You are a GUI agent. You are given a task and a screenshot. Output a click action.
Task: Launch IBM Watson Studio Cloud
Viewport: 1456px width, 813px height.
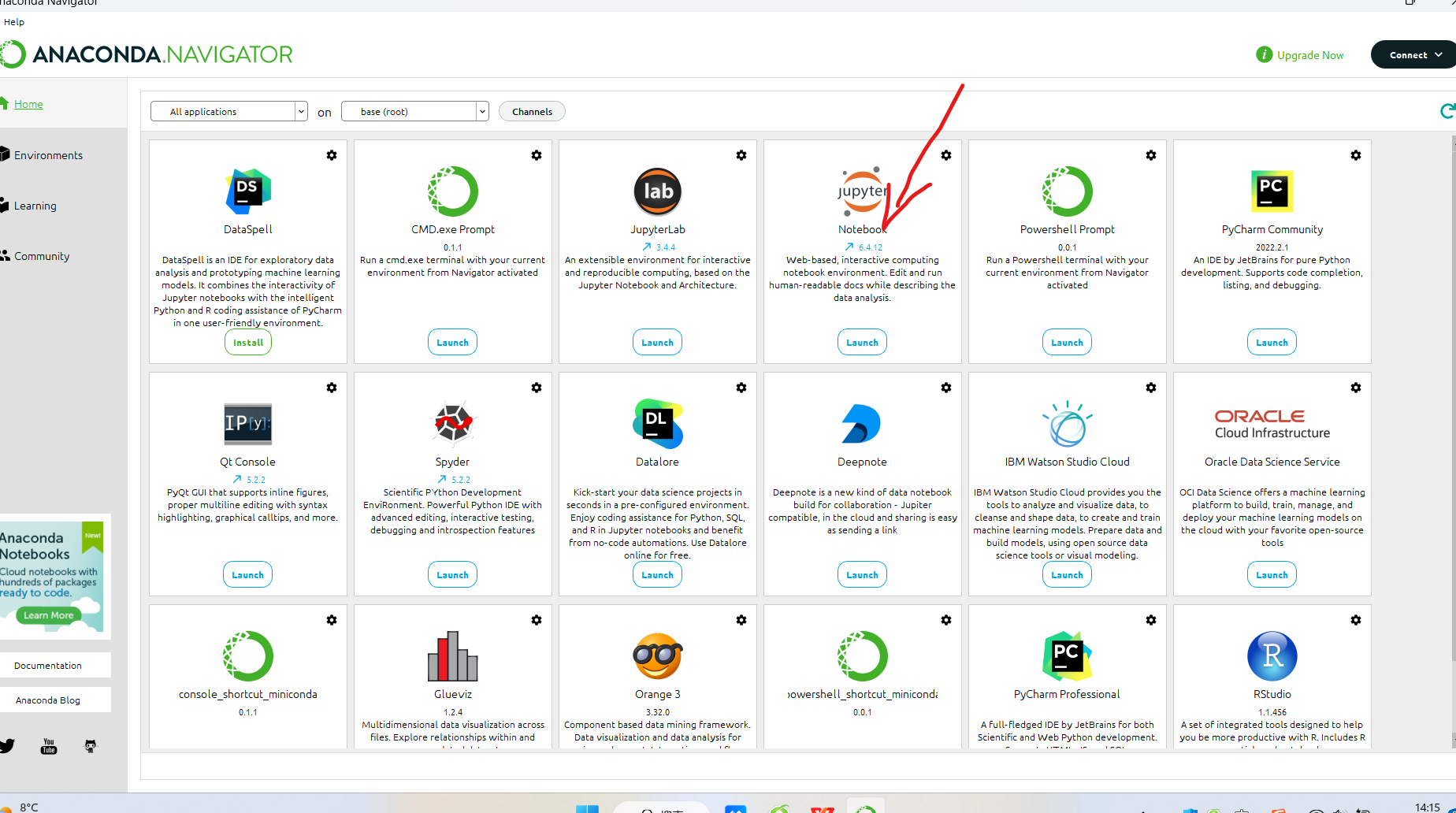[1068, 574]
